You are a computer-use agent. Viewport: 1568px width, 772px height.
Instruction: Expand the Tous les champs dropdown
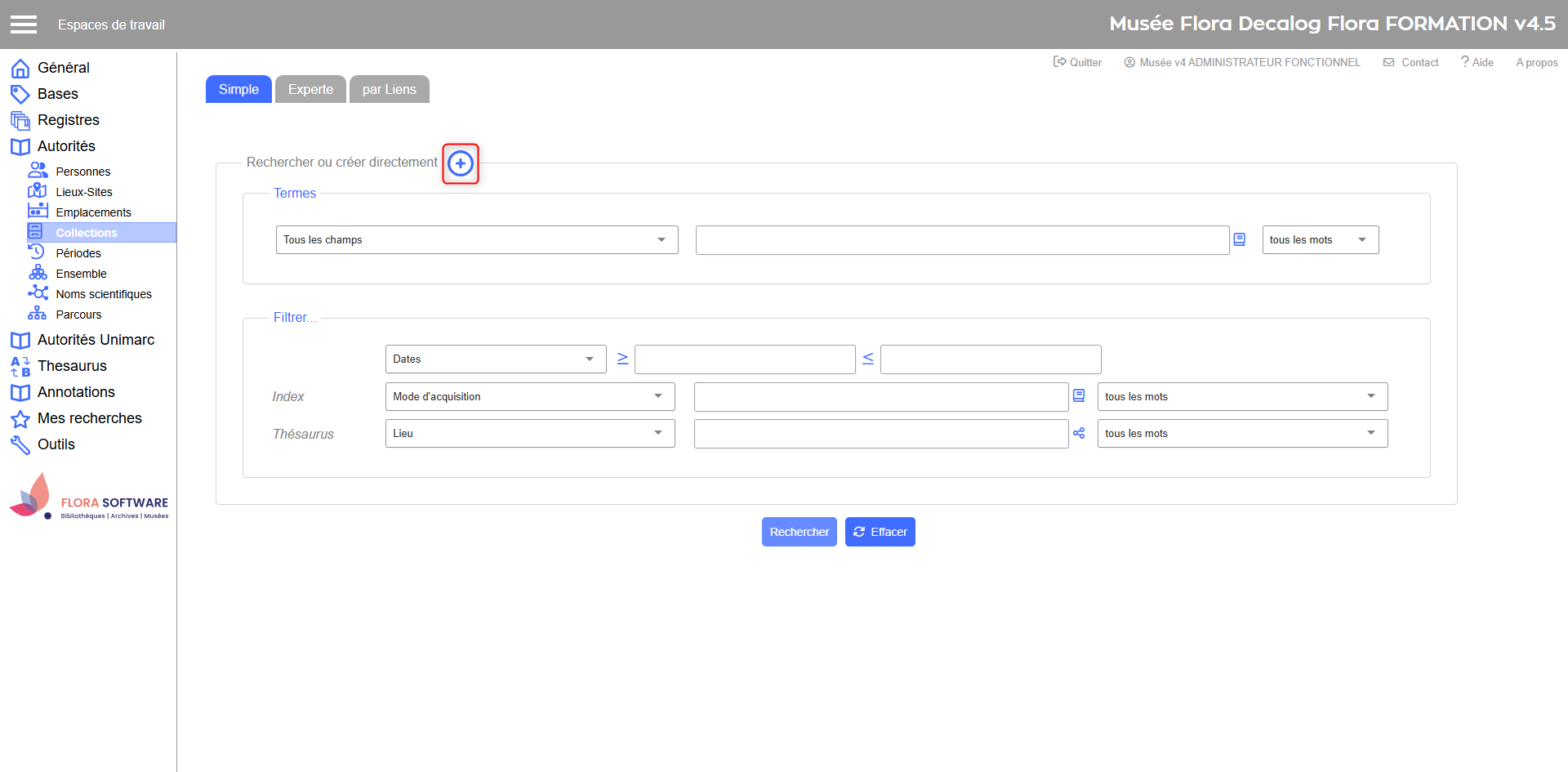[x=477, y=240]
